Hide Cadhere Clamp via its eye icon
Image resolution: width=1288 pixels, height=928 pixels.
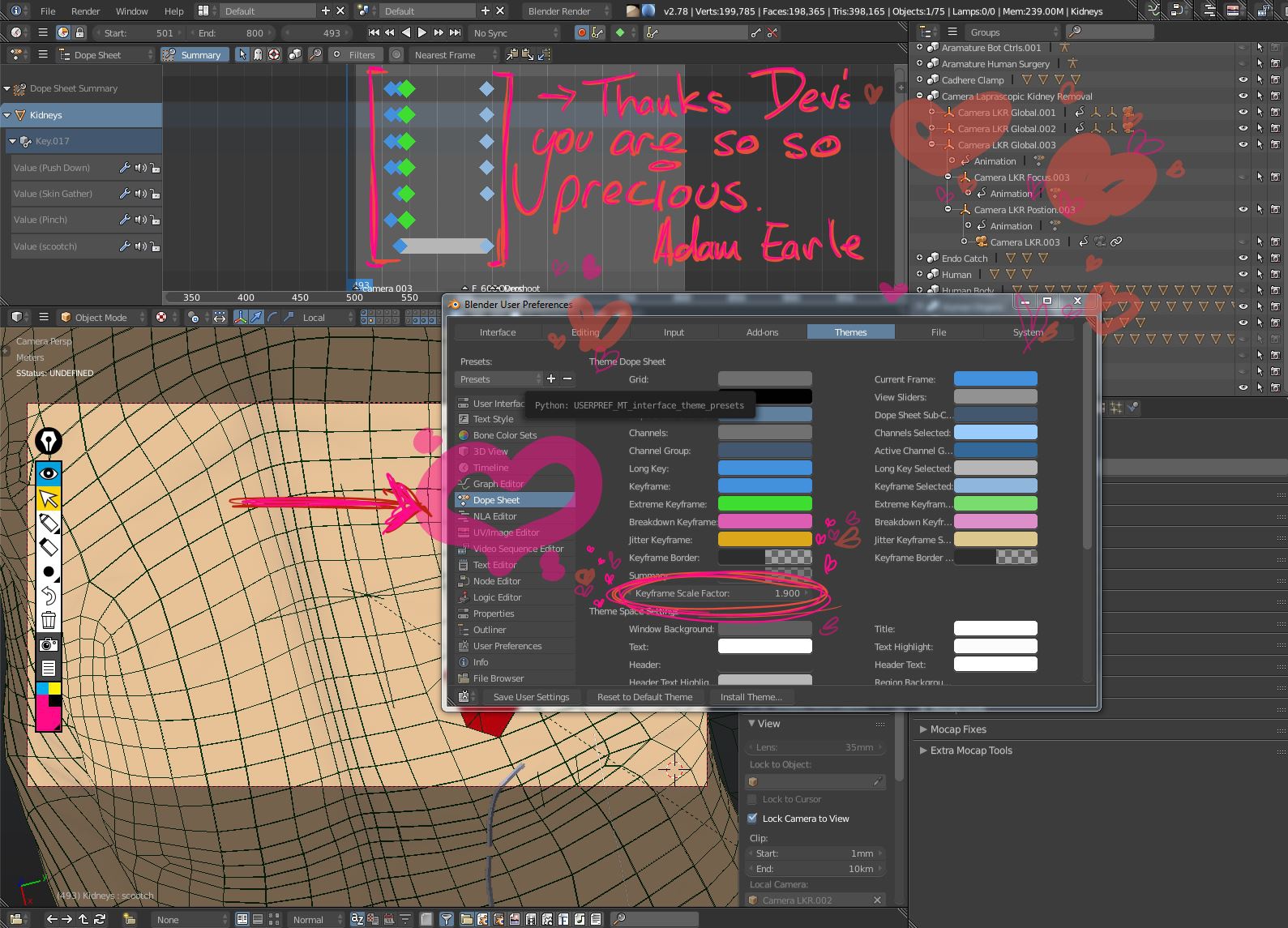coord(1243,80)
